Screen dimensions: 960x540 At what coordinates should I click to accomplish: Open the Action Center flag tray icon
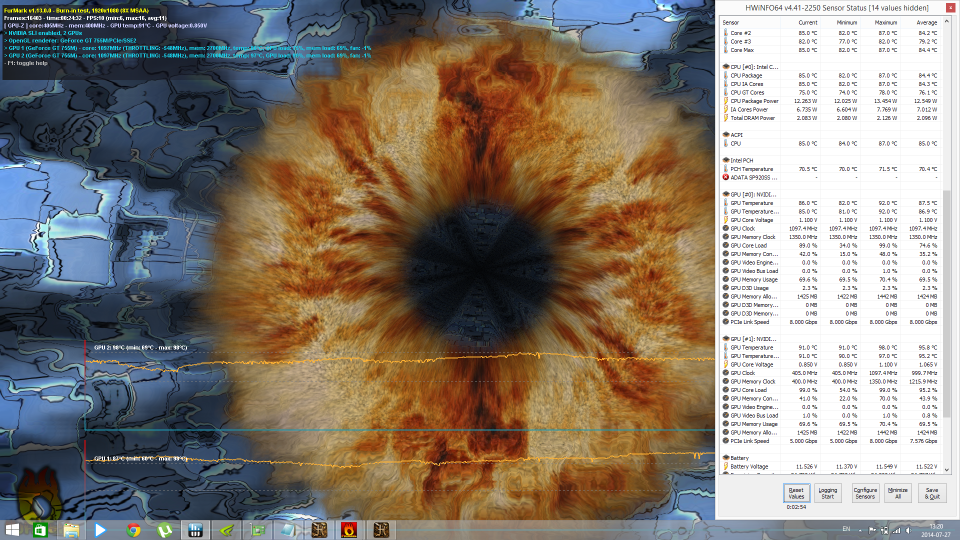[872, 530]
